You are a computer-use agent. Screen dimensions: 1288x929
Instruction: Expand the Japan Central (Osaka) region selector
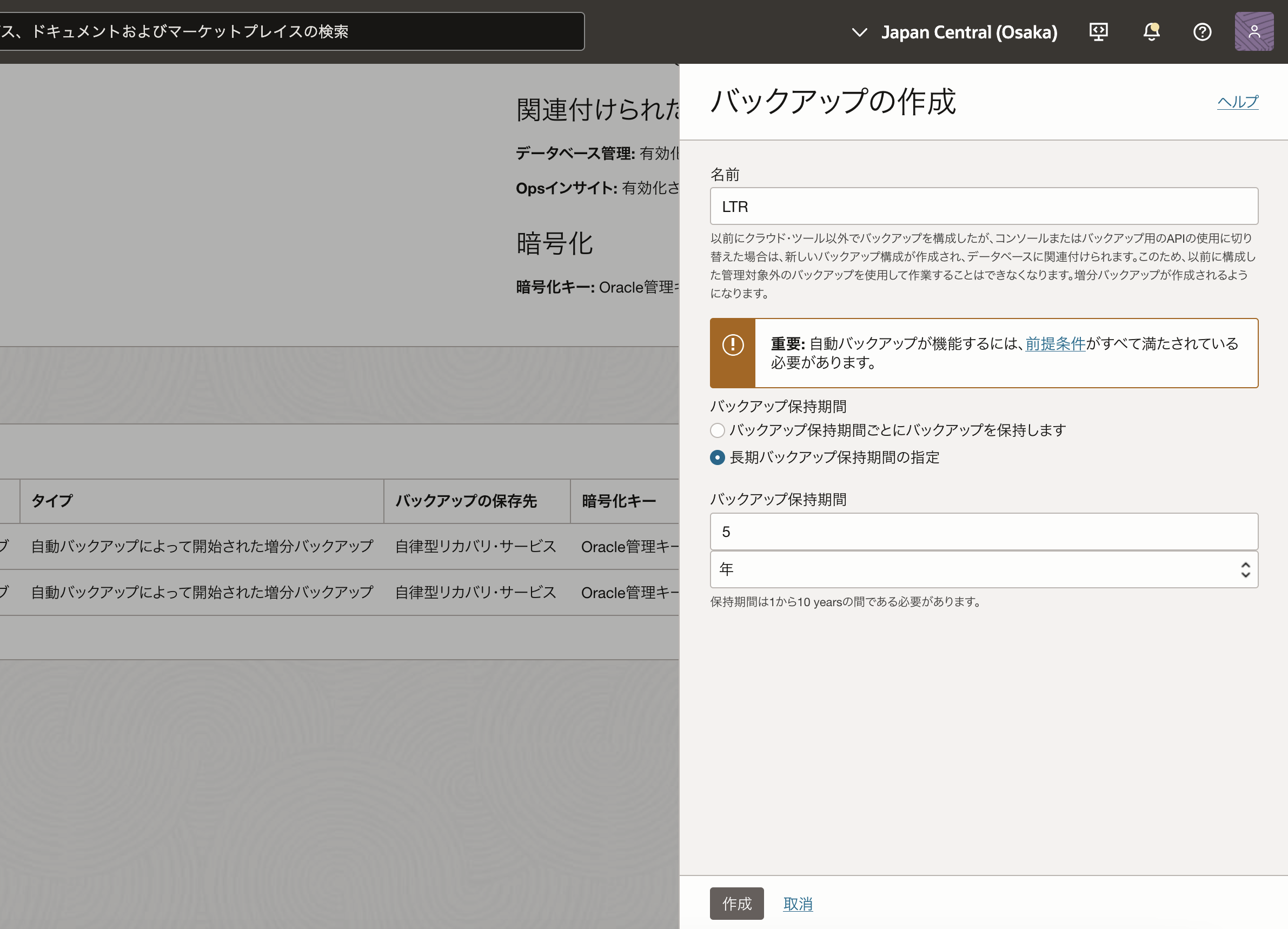(969, 32)
